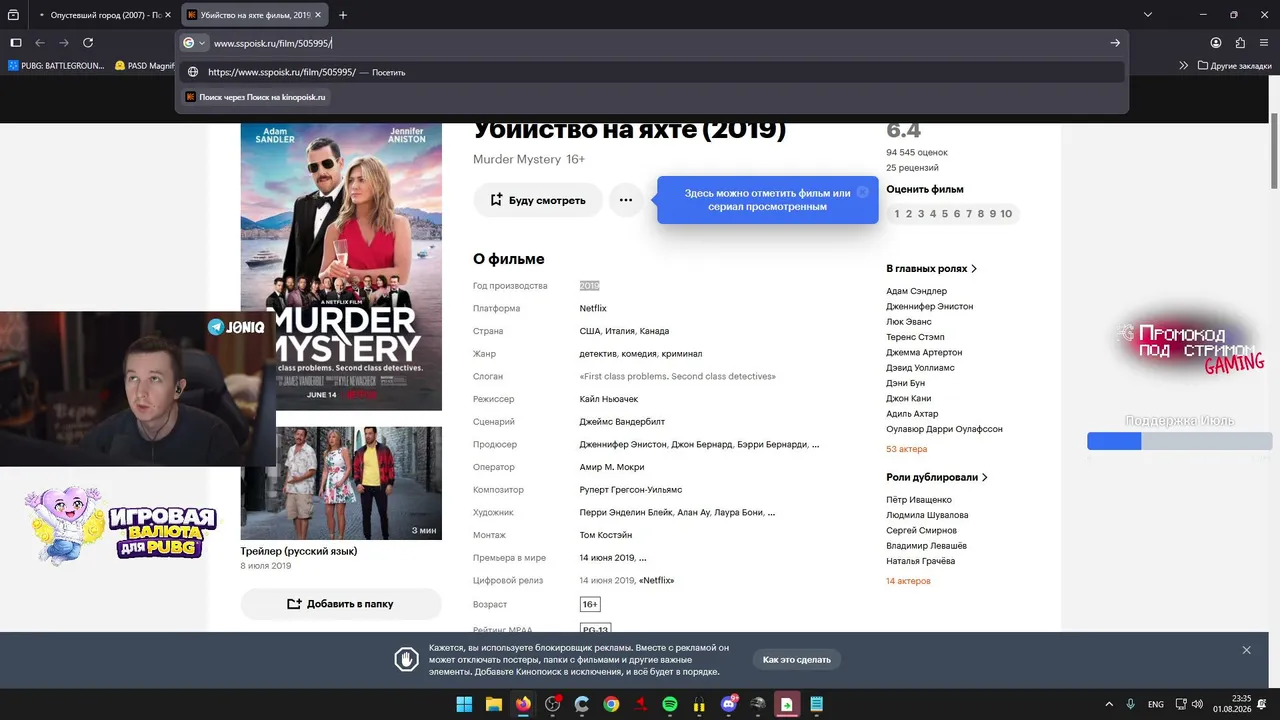The image size is (1280, 720).
Task: Expand the 'В главных ролях' section
Action: [x=932, y=269]
